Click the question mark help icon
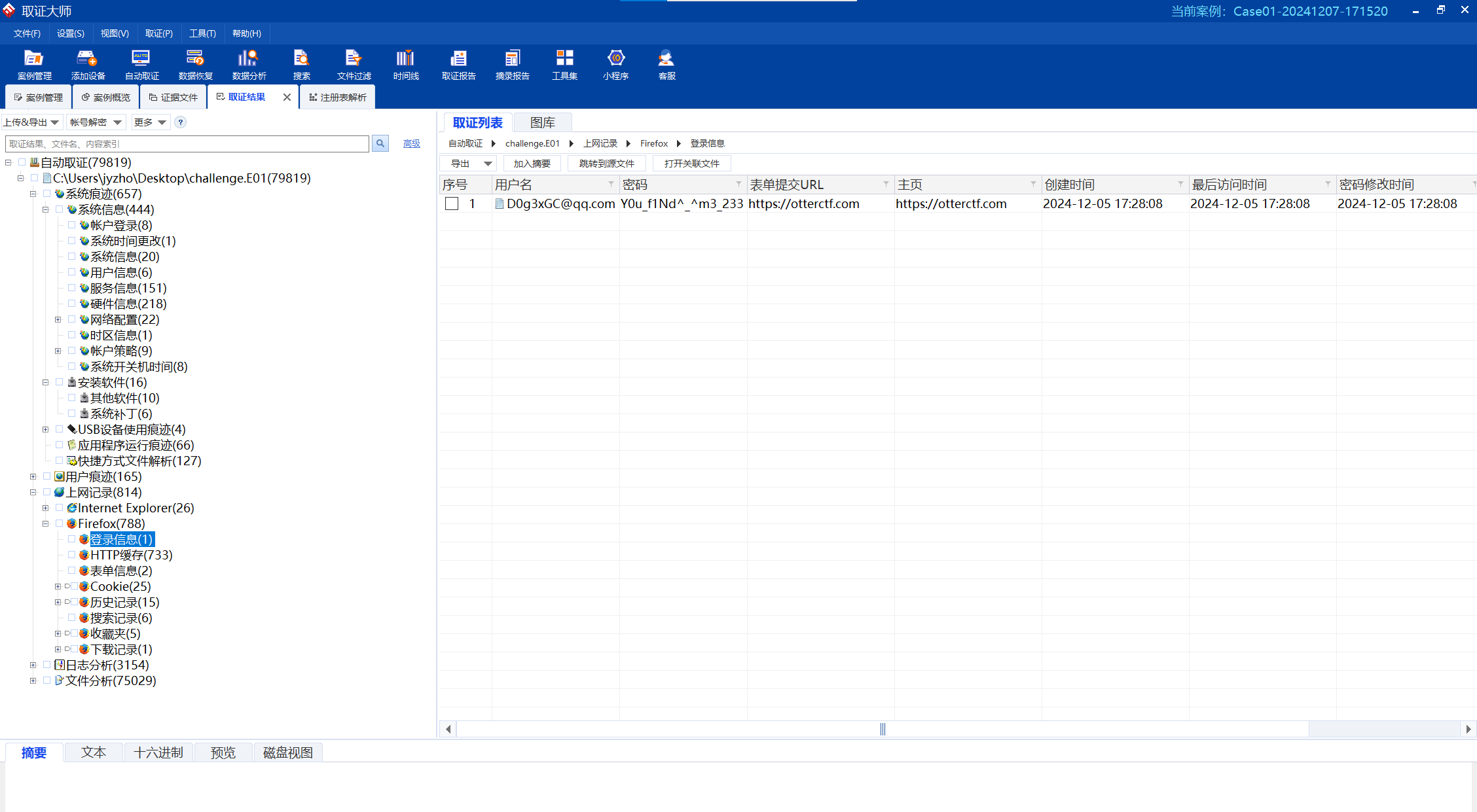 (x=181, y=122)
